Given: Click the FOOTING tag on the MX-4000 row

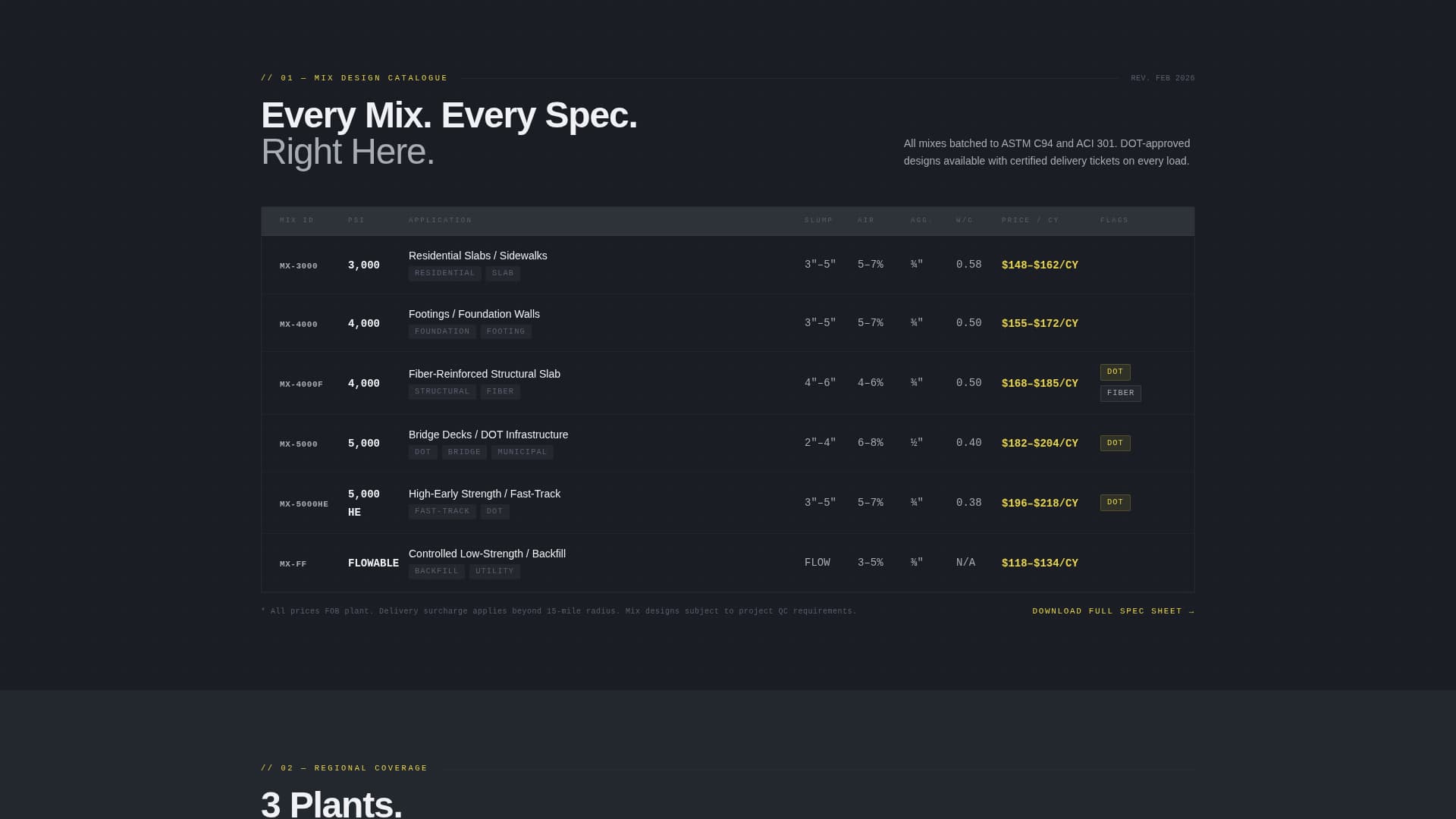Looking at the screenshot, I should coord(506,331).
